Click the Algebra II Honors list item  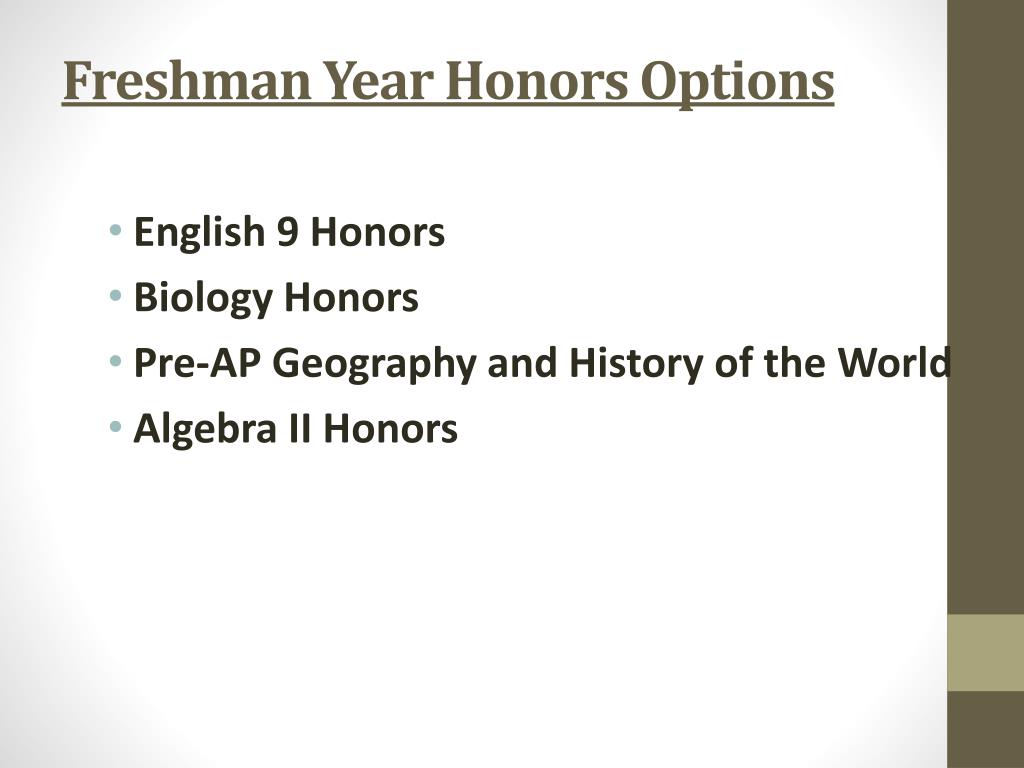295,429
